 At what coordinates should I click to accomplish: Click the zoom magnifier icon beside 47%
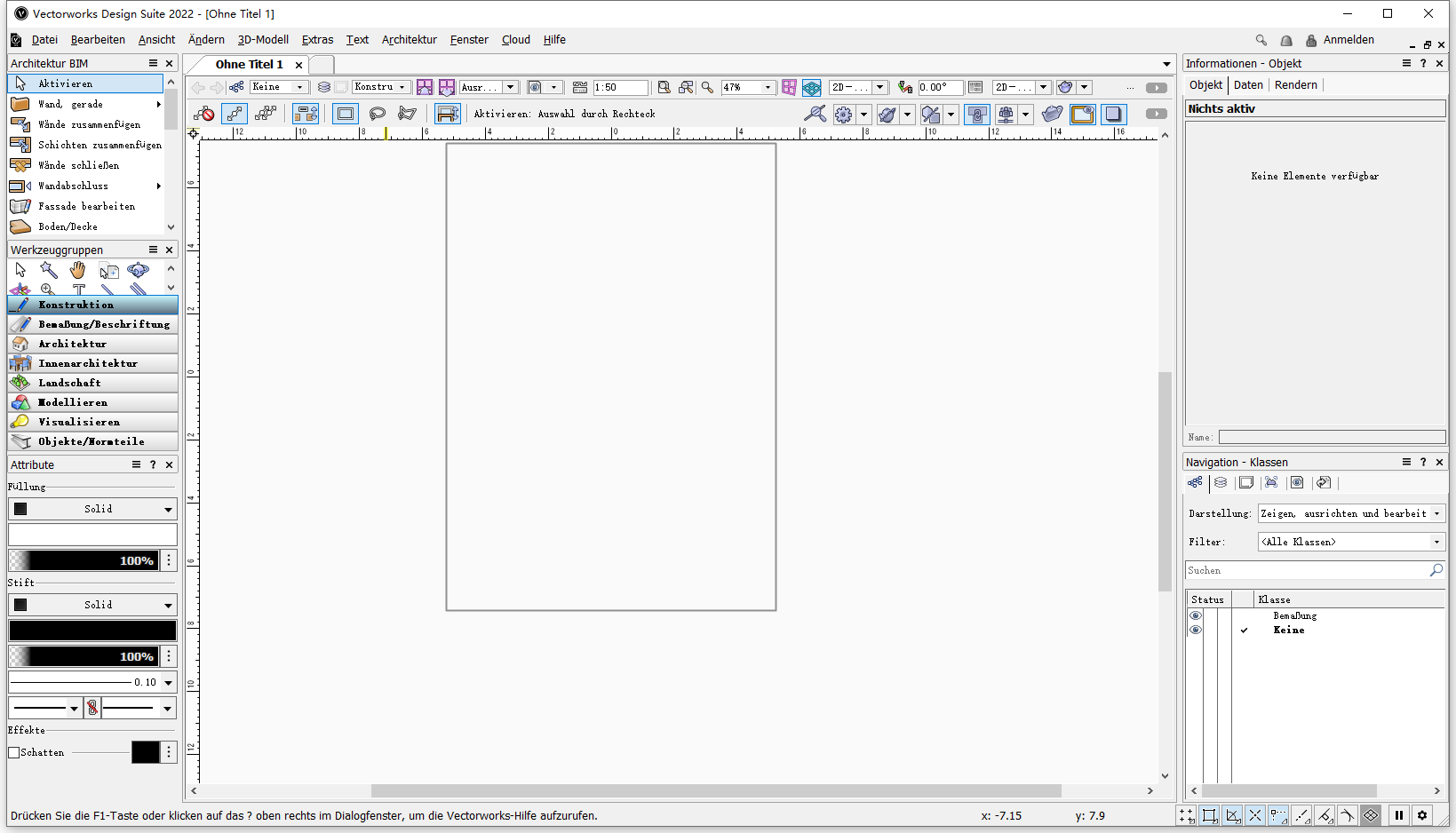[x=708, y=87]
